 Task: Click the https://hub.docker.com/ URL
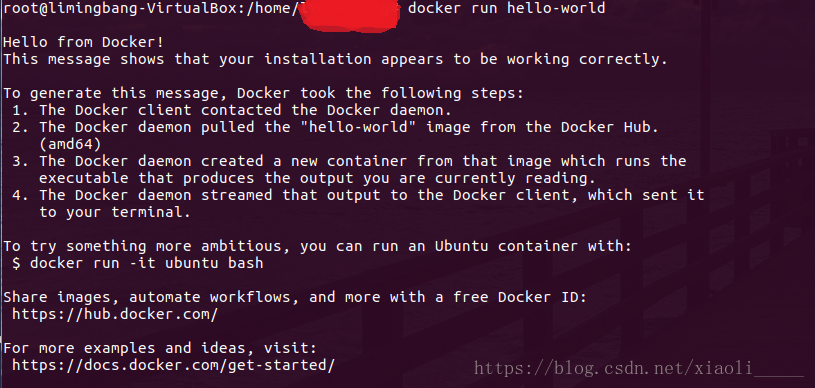pyautogui.click(x=115, y=314)
